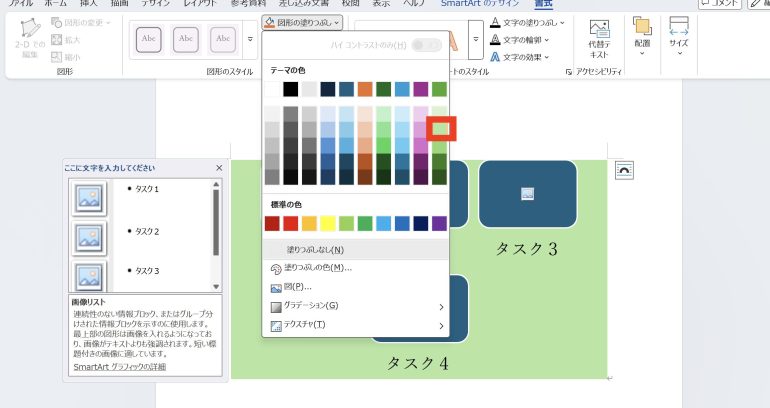Click the Text Fill 'A' icon
Screen dimensions: 770x408
[x=495, y=23]
